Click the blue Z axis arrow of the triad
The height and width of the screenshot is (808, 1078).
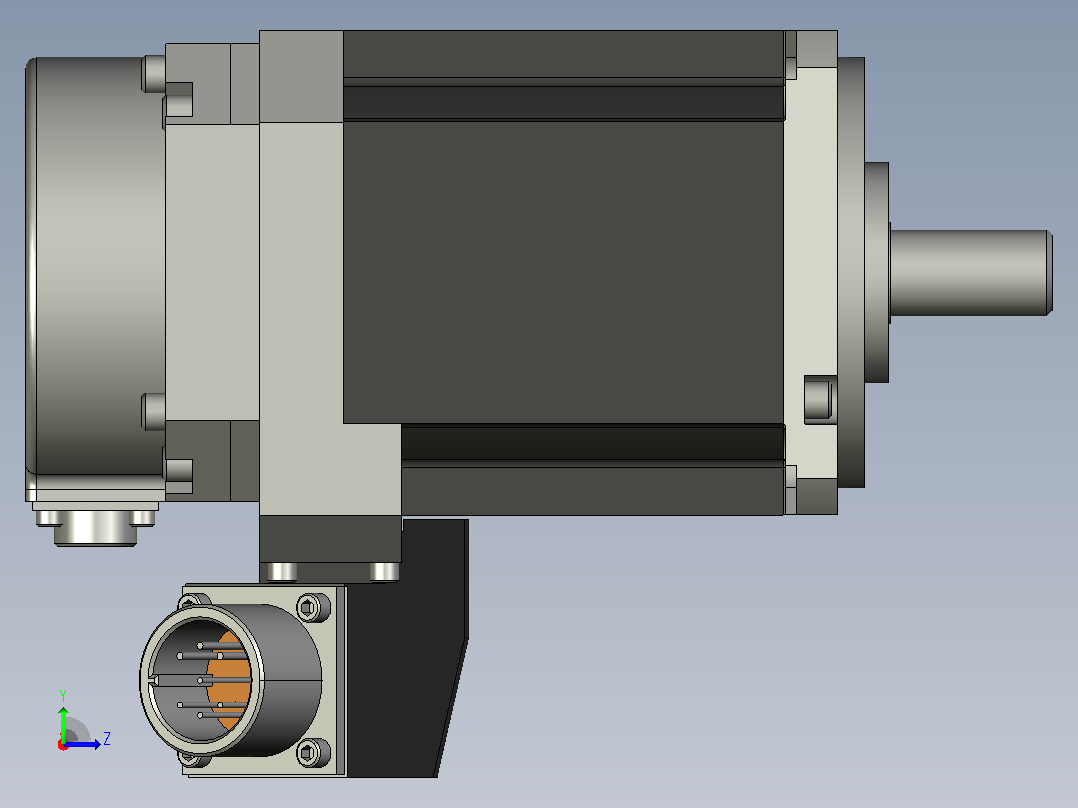(x=83, y=744)
